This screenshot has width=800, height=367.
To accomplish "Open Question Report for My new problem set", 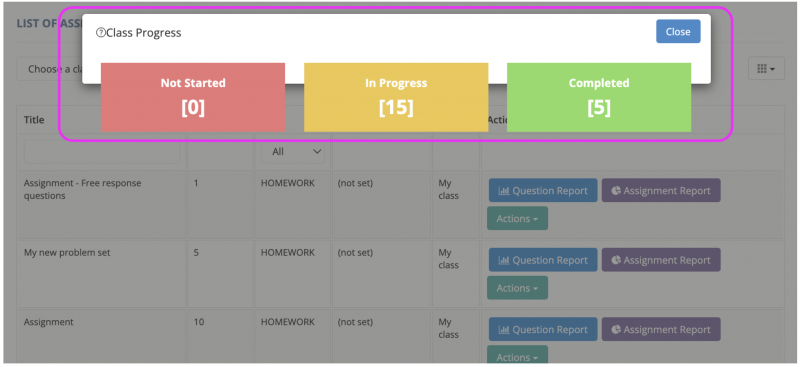I will click(x=543, y=260).
